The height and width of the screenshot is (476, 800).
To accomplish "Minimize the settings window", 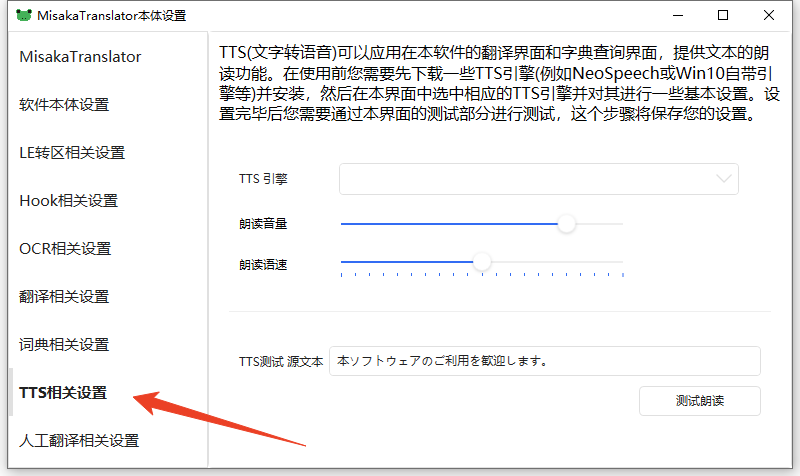I will [x=678, y=15].
